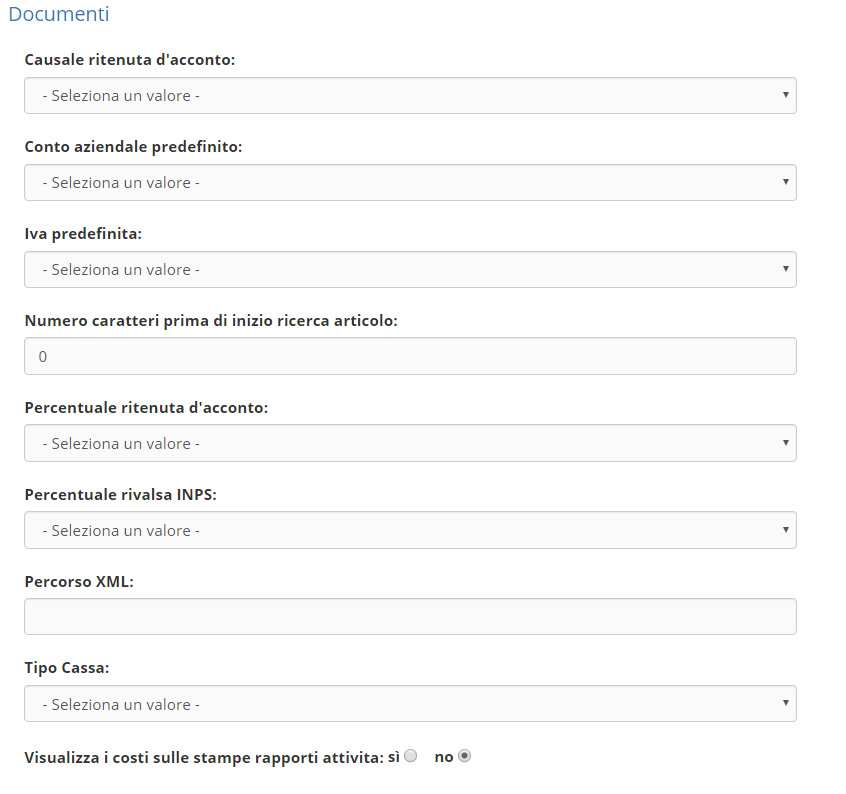Focus the Numero caratteri ricerca articolo field
The width and height of the screenshot is (846, 794).
pyautogui.click(x=410, y=357)
